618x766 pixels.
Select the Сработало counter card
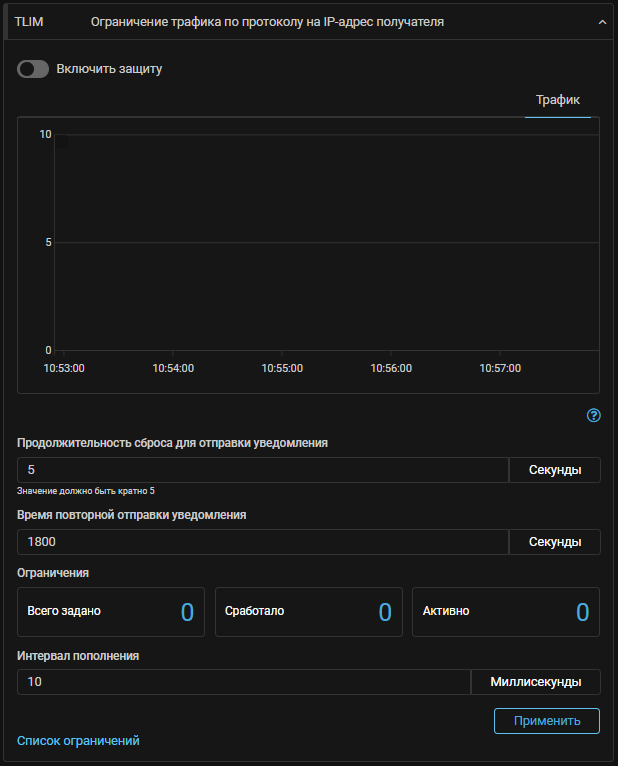pos(308,612)
